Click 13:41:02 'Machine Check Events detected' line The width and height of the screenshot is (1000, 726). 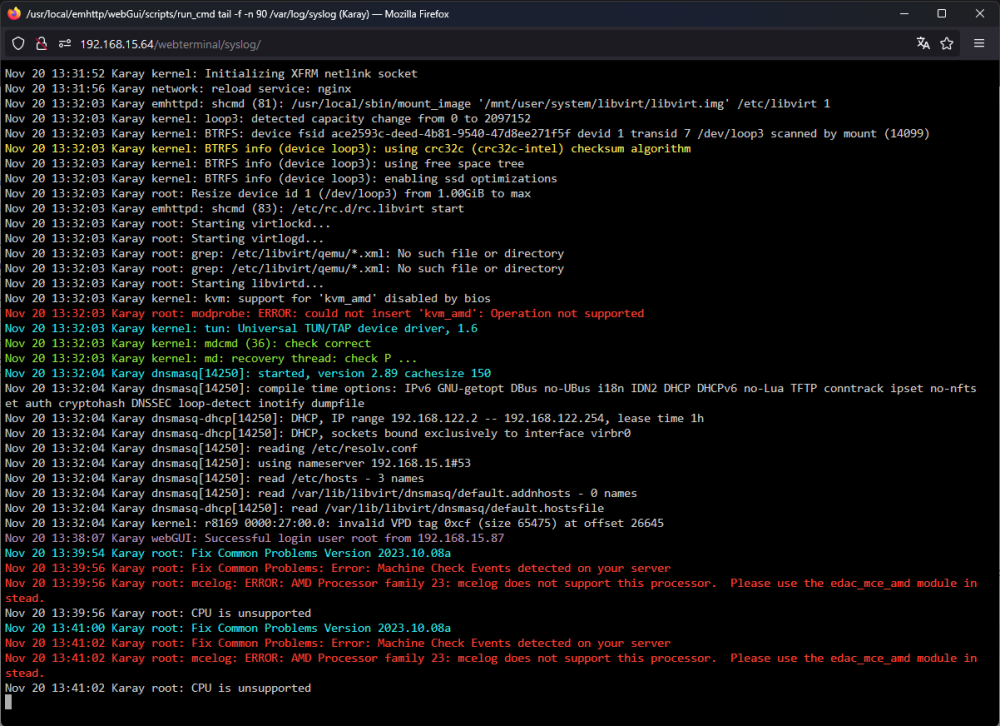[338, 643]
